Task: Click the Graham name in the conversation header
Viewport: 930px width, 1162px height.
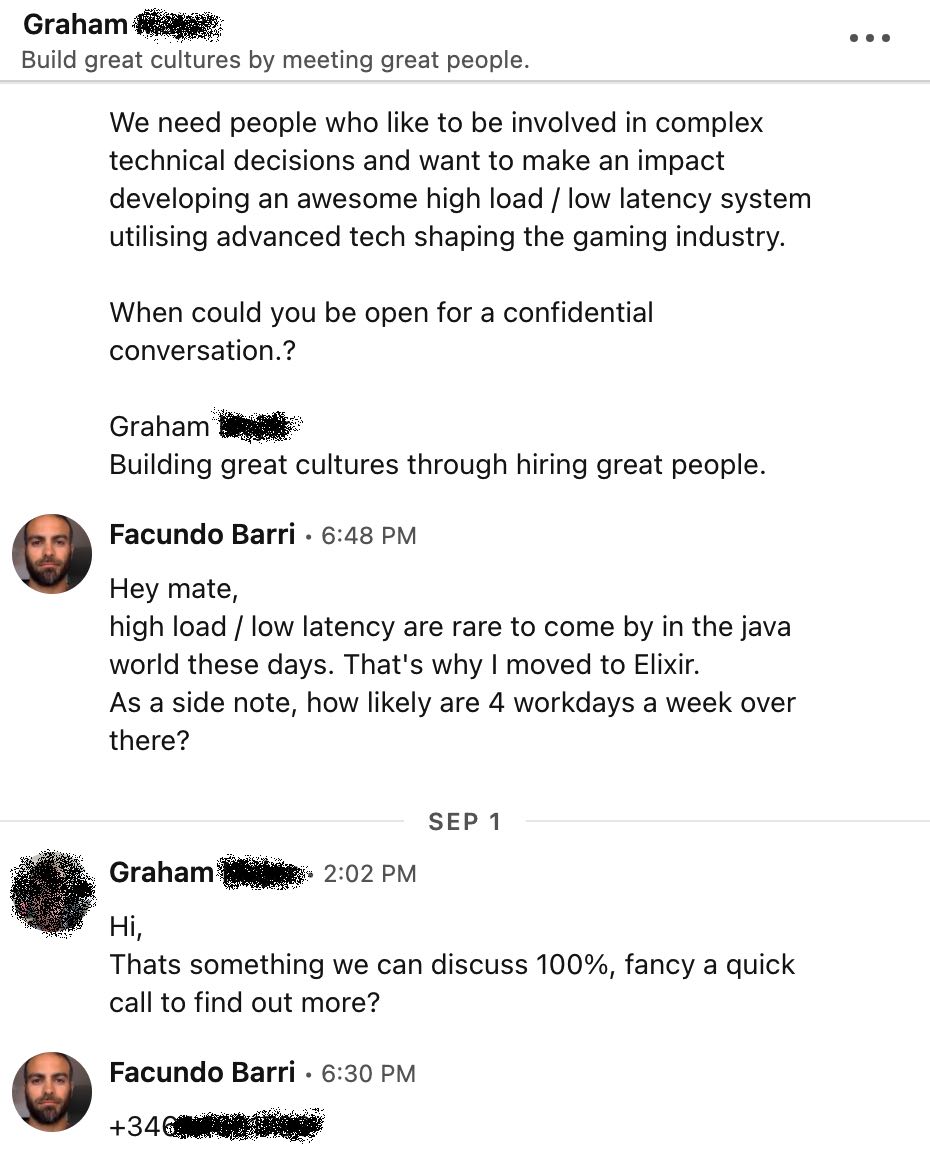Action: (x=75, y=24)
